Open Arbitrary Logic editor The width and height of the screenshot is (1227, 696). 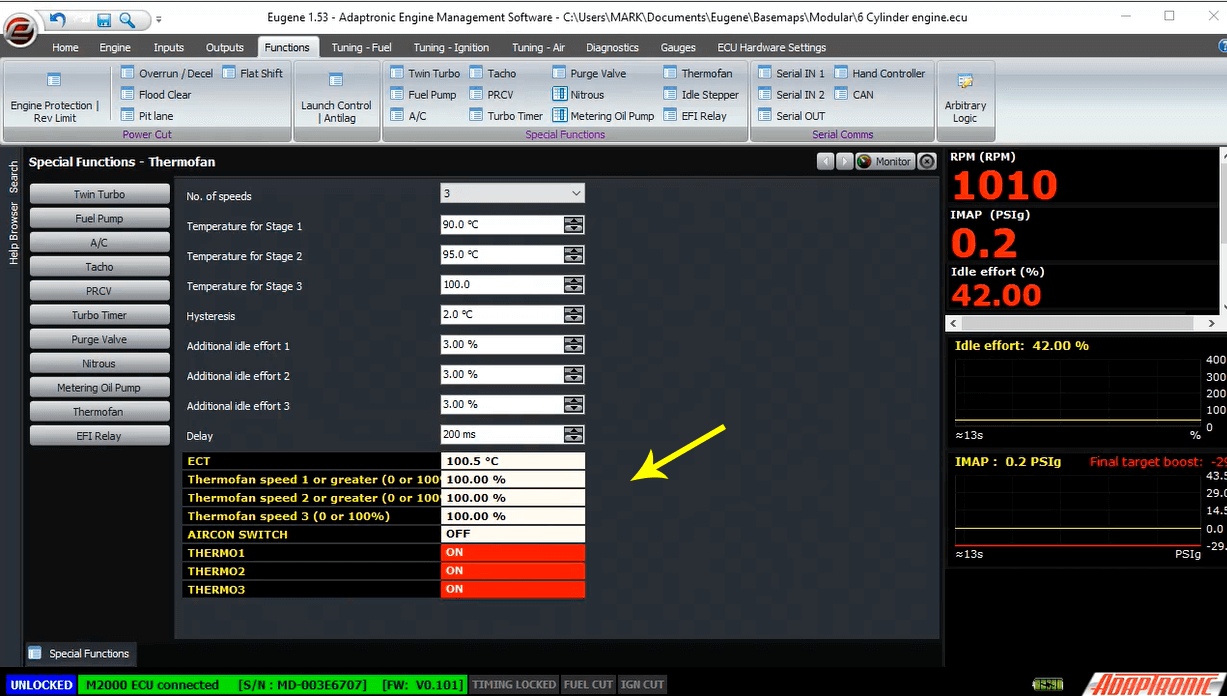965,98
